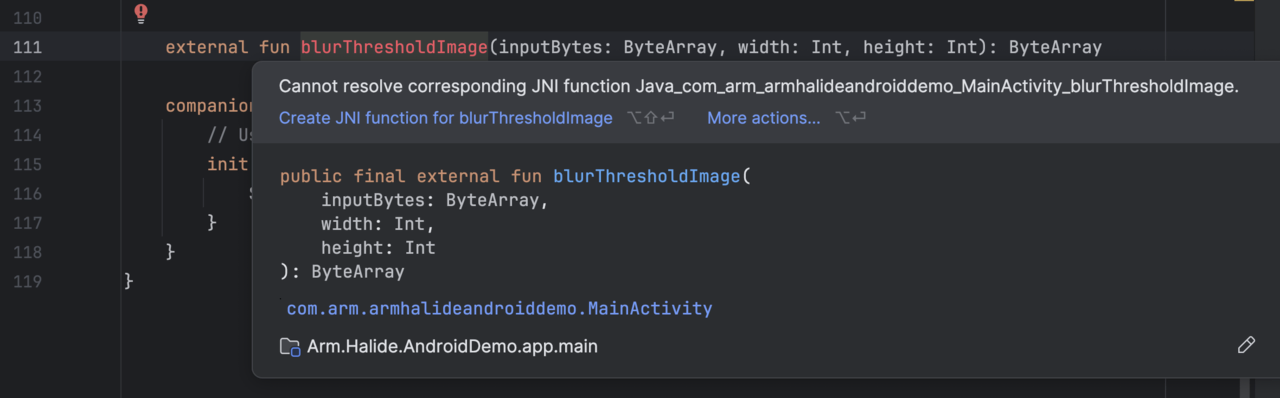1280x398 pixels.
Task: Click the ByteArray return type on line 111
Action: [x=1055, y=47]
